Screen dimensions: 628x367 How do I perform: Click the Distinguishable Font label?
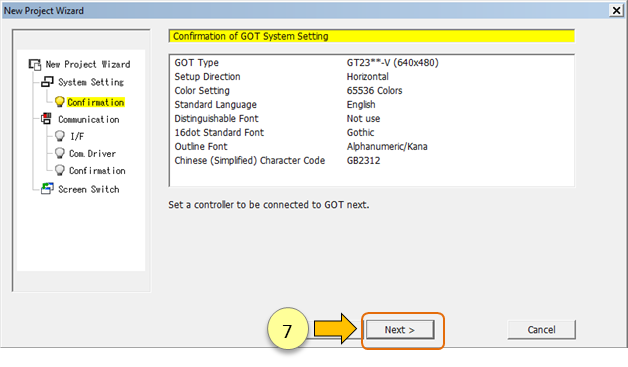click(216, 119)
